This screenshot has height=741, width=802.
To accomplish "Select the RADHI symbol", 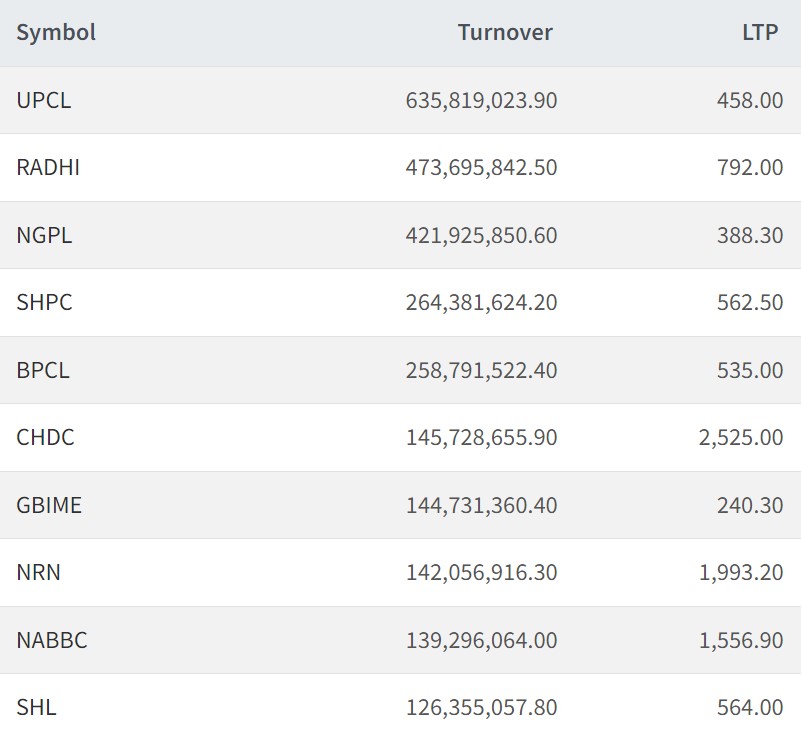I will (48, 167).
